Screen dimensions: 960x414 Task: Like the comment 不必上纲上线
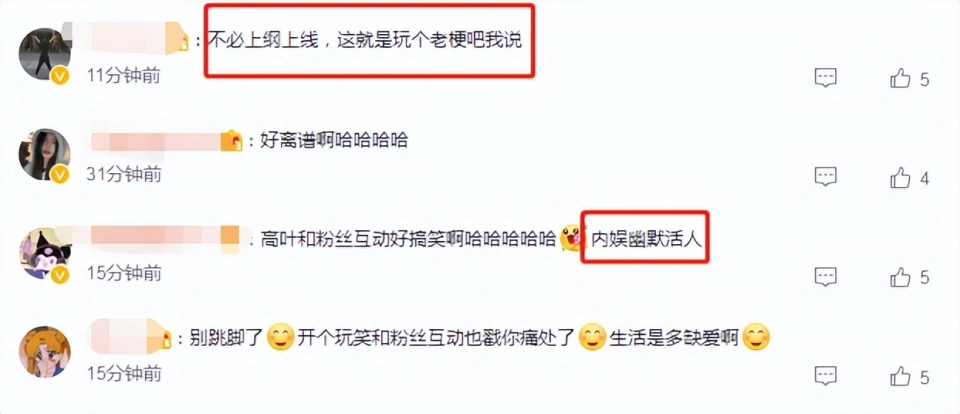(x=900, y=78)
